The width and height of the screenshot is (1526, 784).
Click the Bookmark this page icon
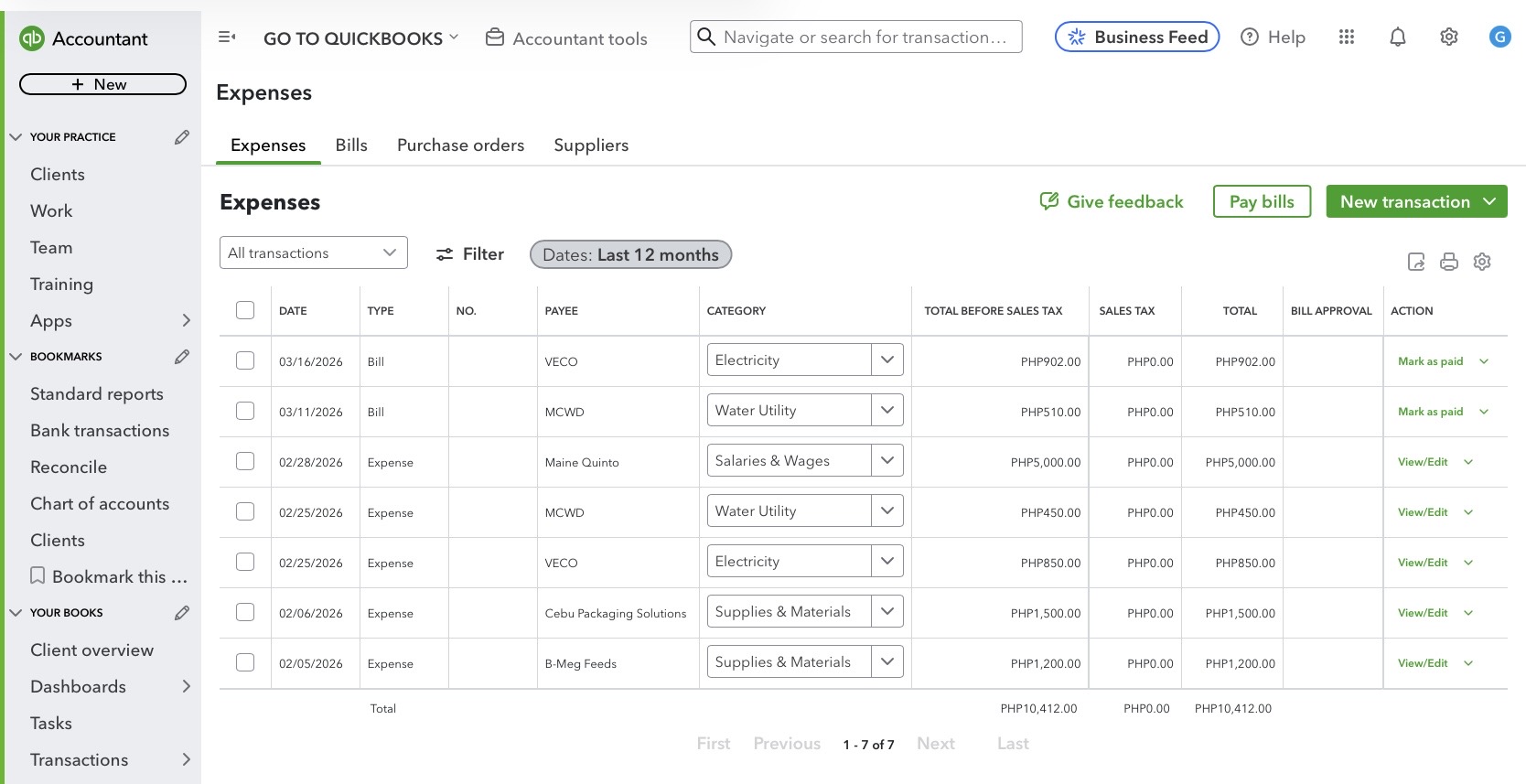[38, 576]
